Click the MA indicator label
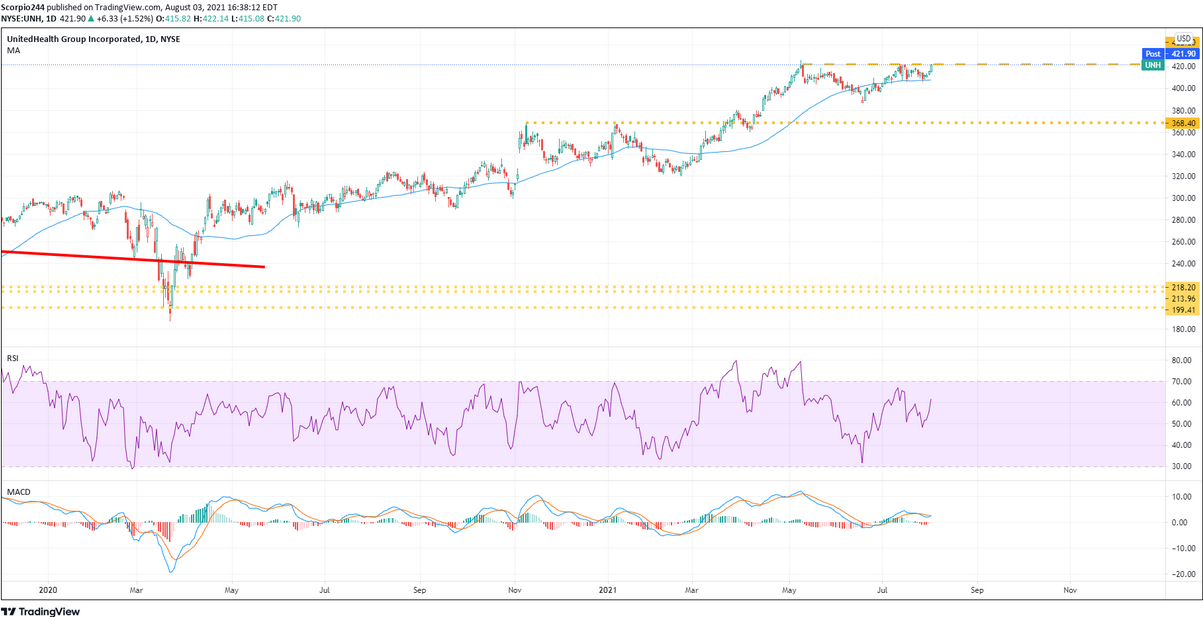1203x617 pixels. (14, 49)
